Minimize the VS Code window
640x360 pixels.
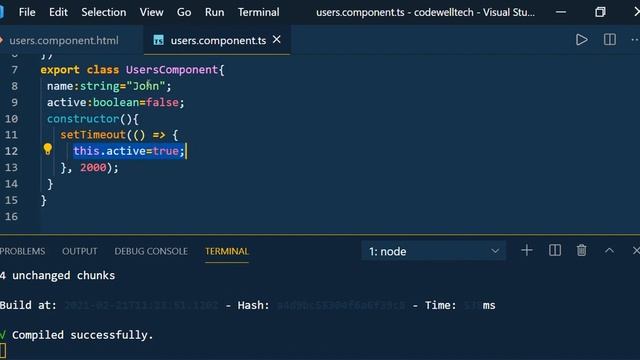coord(561,12)
